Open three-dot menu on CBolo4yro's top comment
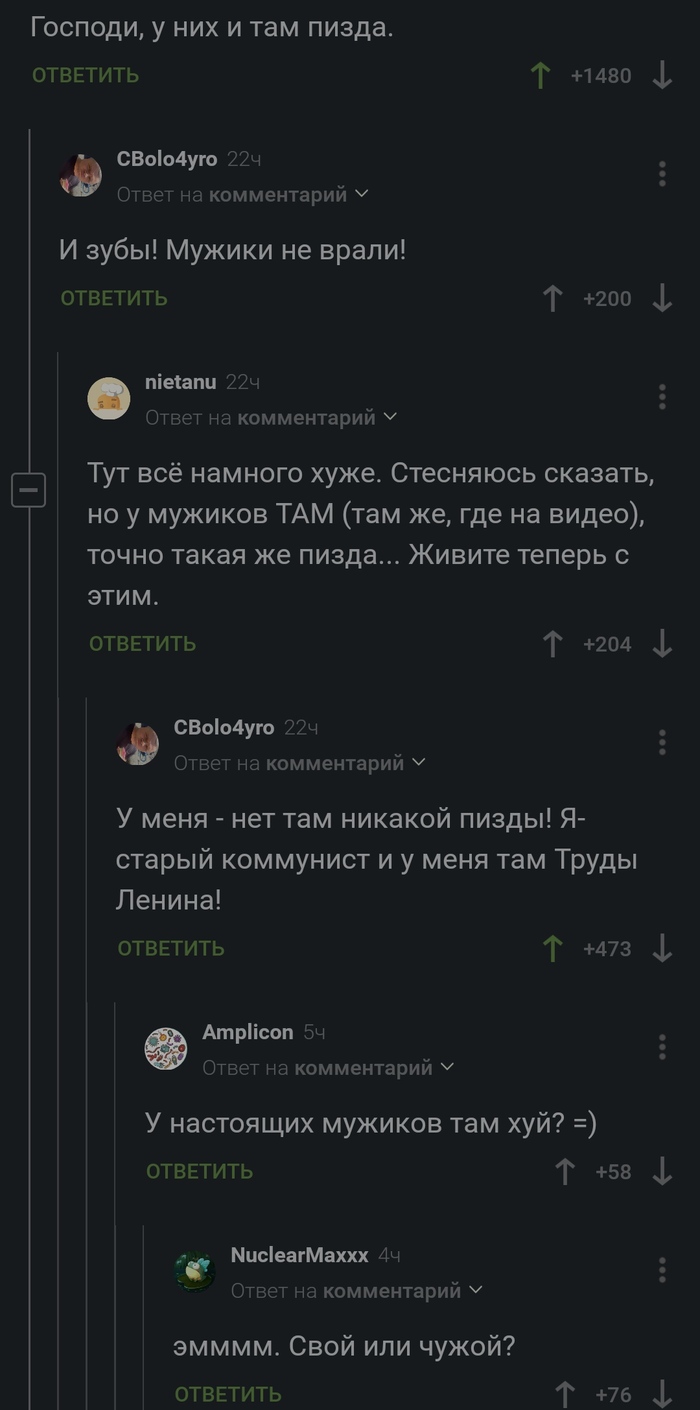Viewport: 700px width, 1410px height. pyautogui.click(x=661, y=174)
